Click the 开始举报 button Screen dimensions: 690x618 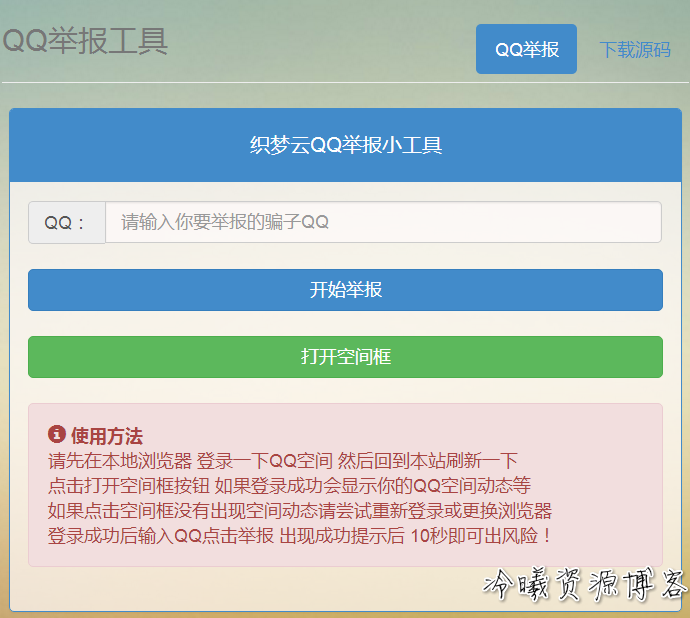coord(345,290)
